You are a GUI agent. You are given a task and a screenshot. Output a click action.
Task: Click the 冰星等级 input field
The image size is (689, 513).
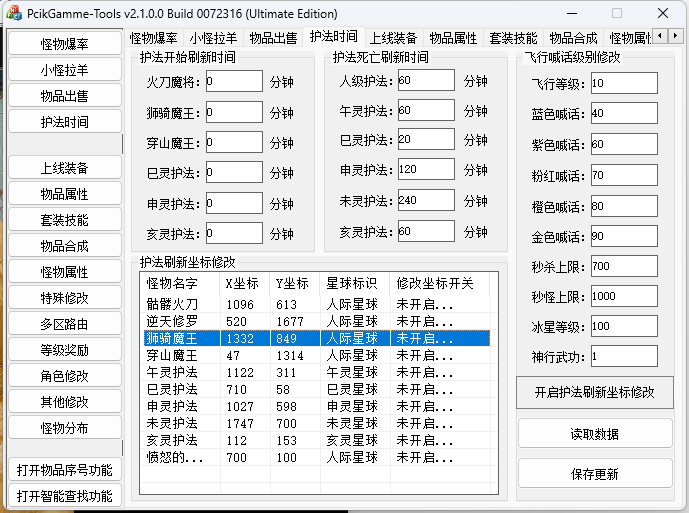coord(624,326)
